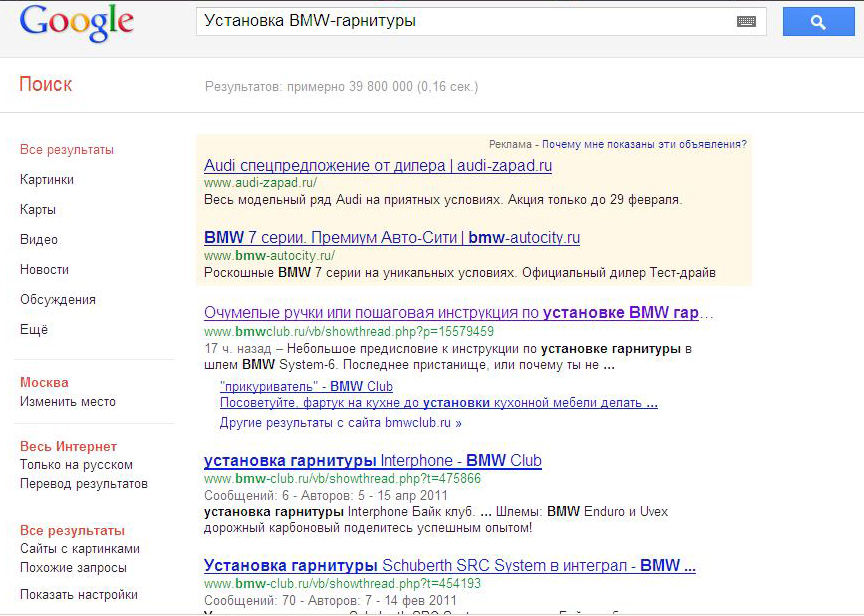Image resolution: width=864 pixels, height=616 pixels.
Task: Expand the Ещё menu of search categories
Action: (34, 329)
